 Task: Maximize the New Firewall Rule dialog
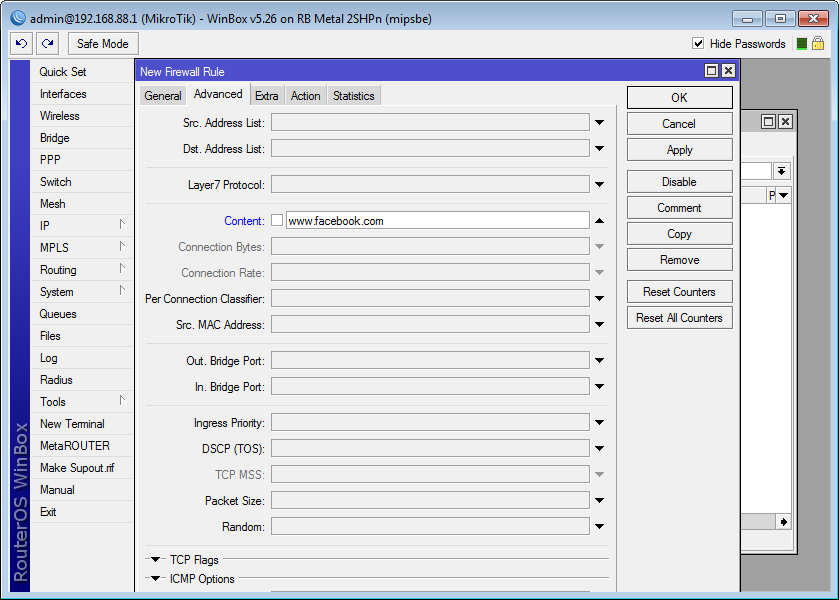tap(711, 71)
